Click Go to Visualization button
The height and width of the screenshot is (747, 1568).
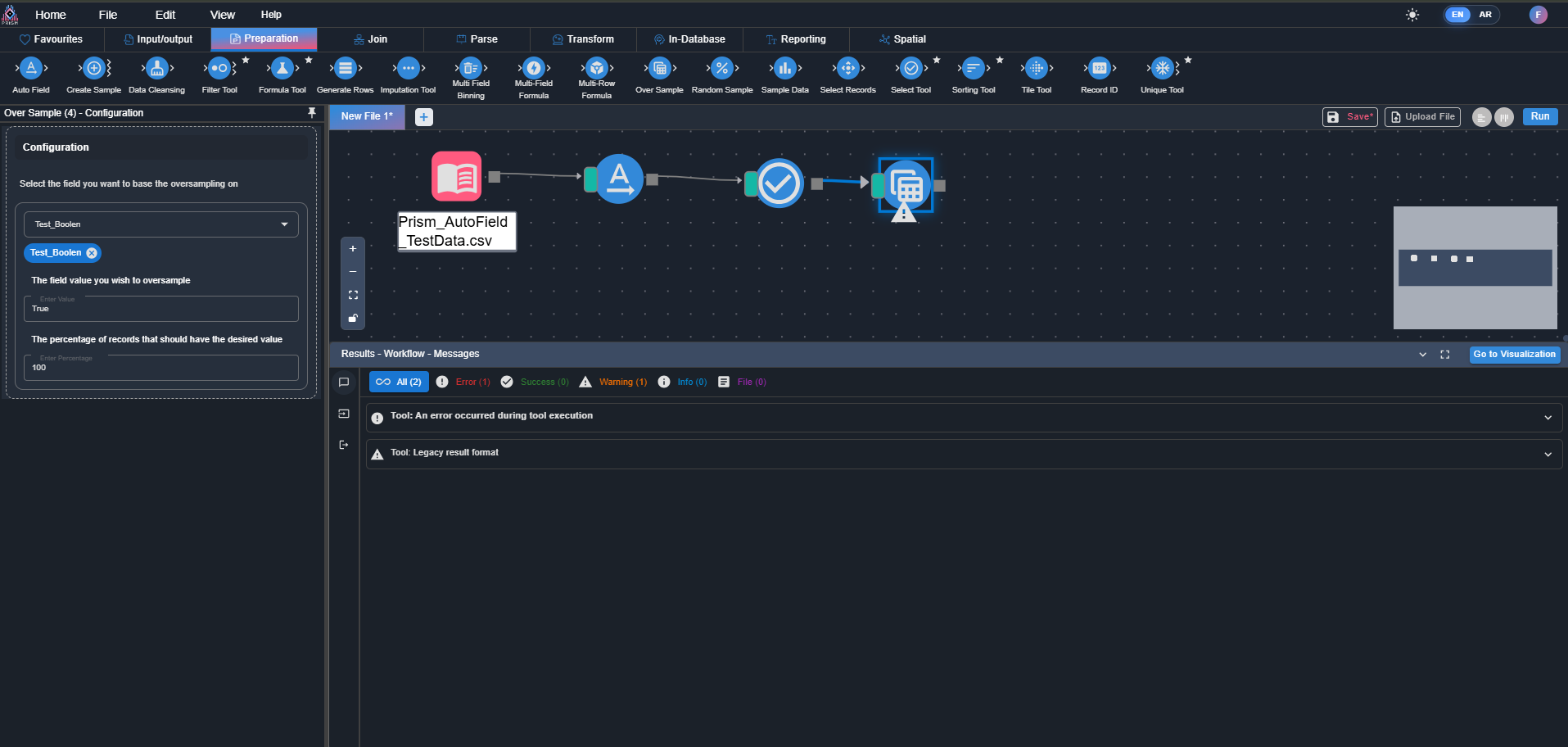(1514, 355)
